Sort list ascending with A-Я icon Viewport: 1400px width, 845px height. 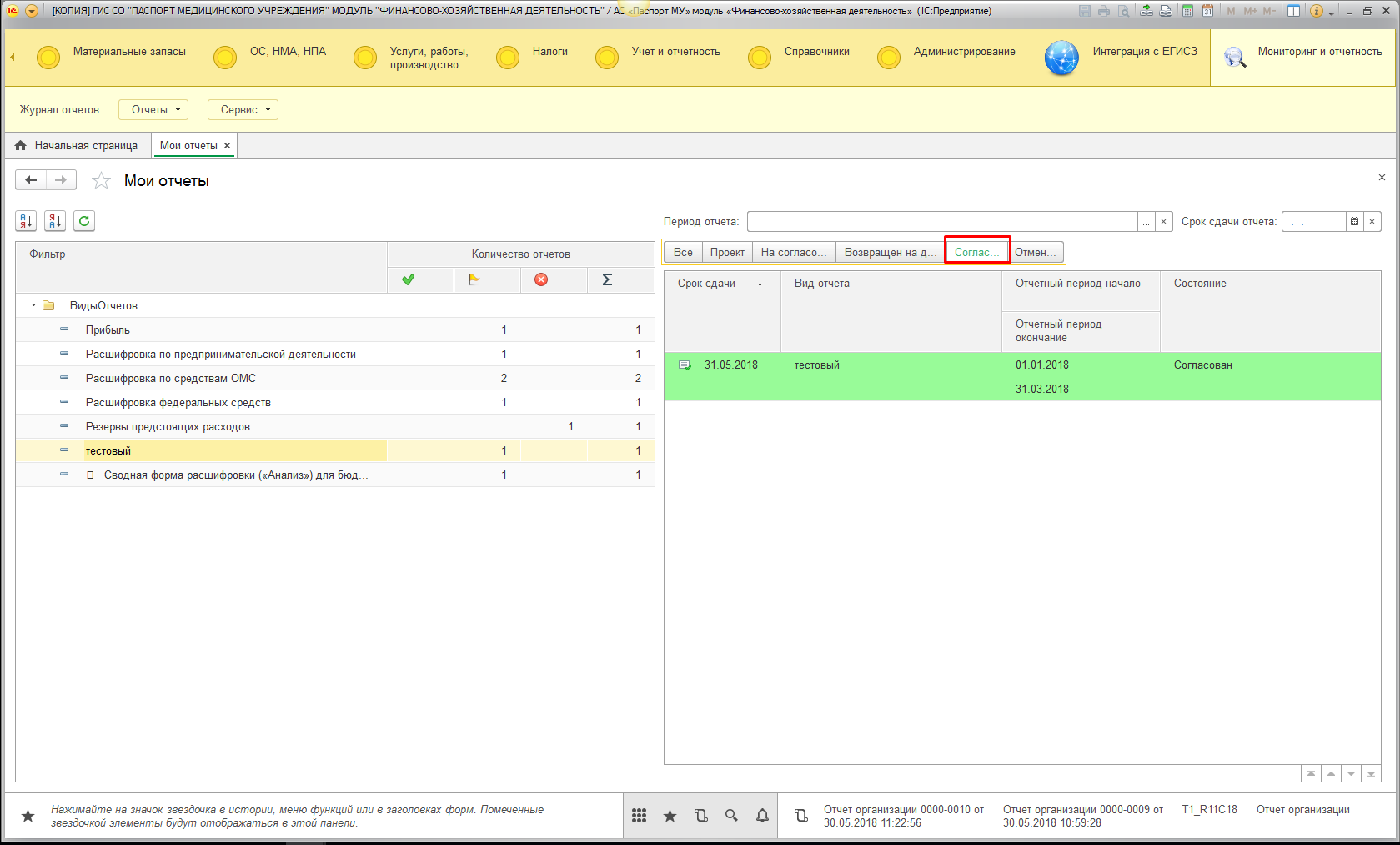point(26,221)
